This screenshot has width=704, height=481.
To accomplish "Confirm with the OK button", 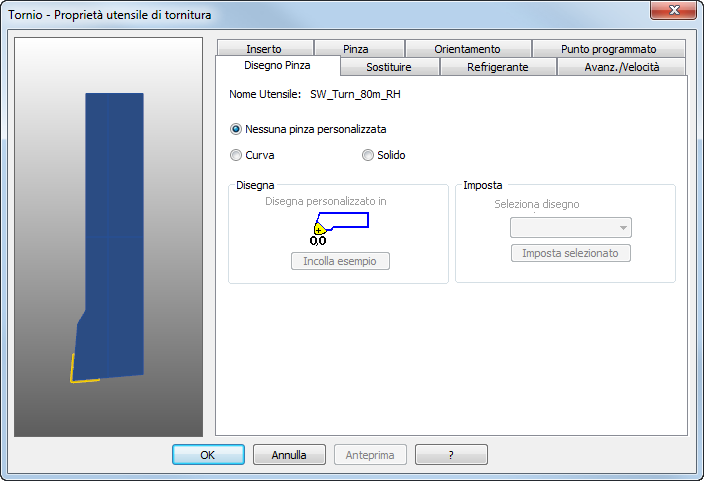I will point(208,455).
